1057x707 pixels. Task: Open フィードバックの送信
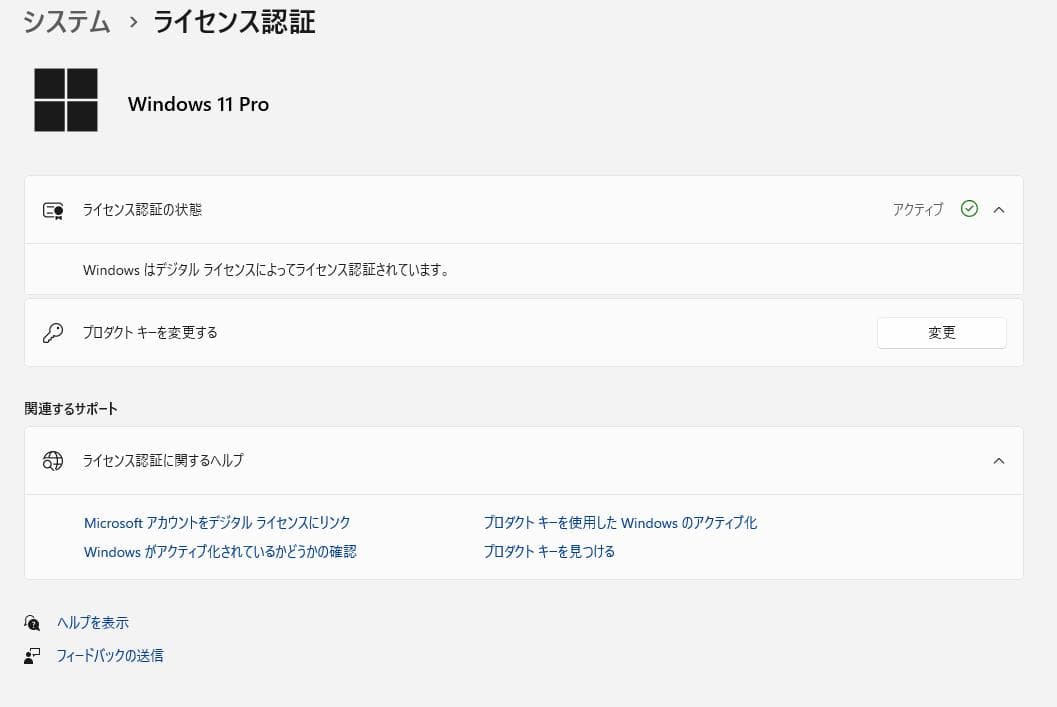pos(110,656)
